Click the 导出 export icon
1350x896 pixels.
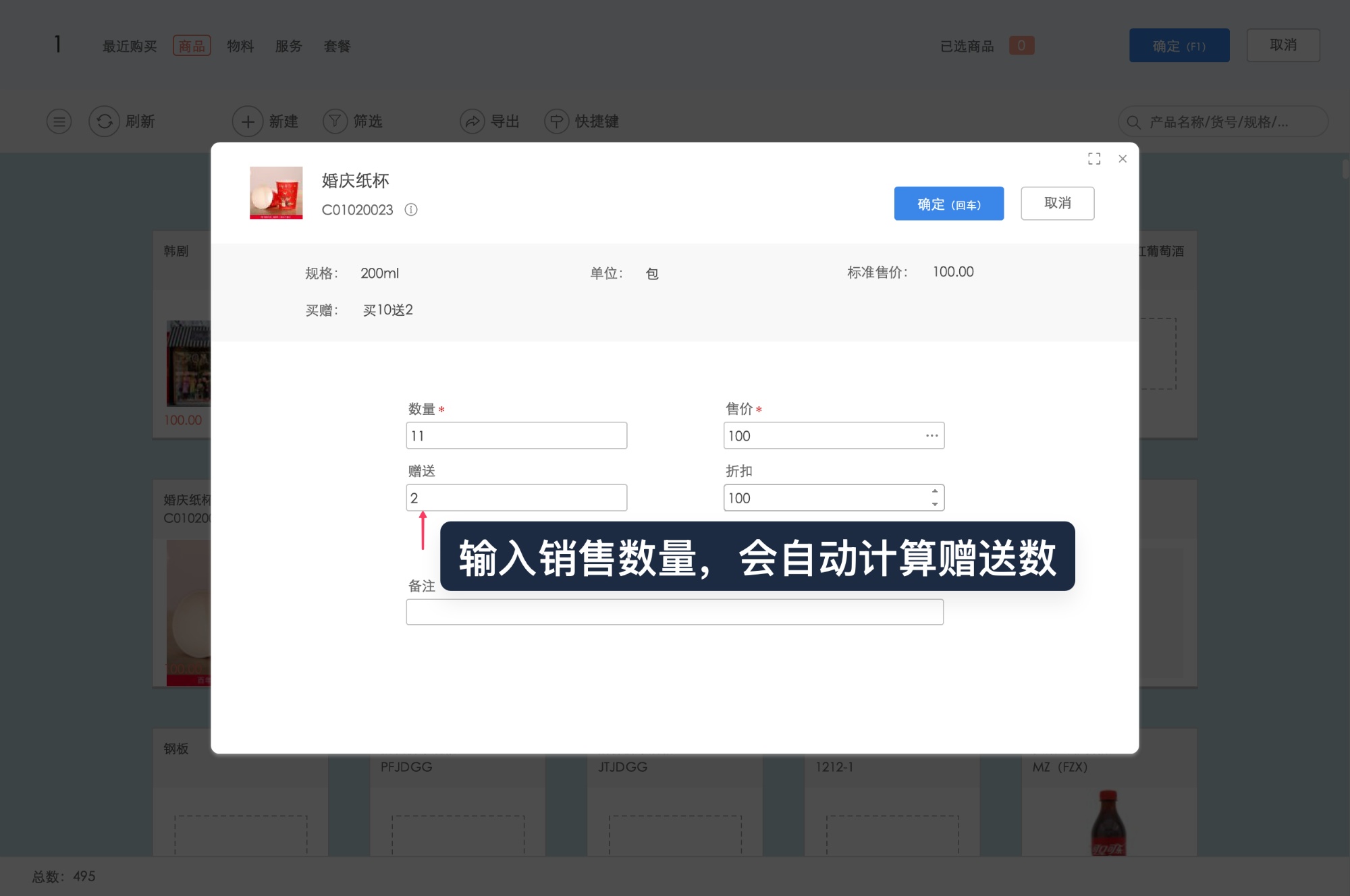473,121
